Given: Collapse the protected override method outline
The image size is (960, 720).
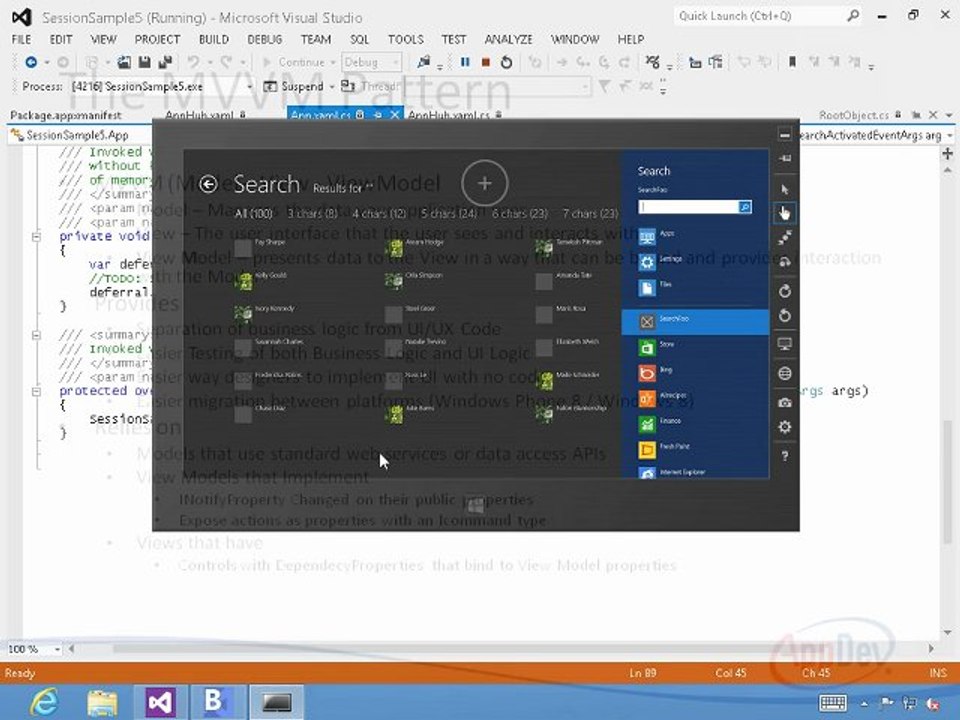Looking at the screenshot, I should 36,391.
